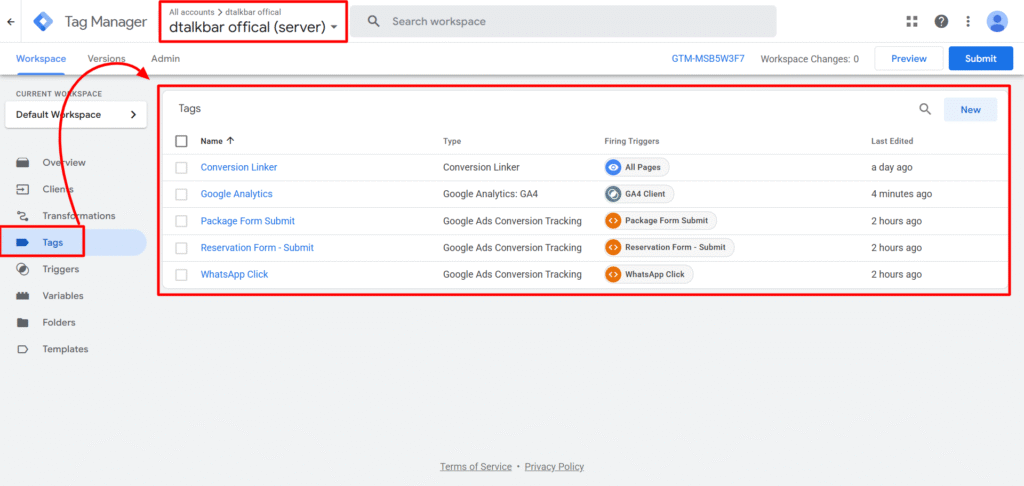Open the help question mark icon
Image resolution: width=1024 pixels, height=486 pixels.
941,21
